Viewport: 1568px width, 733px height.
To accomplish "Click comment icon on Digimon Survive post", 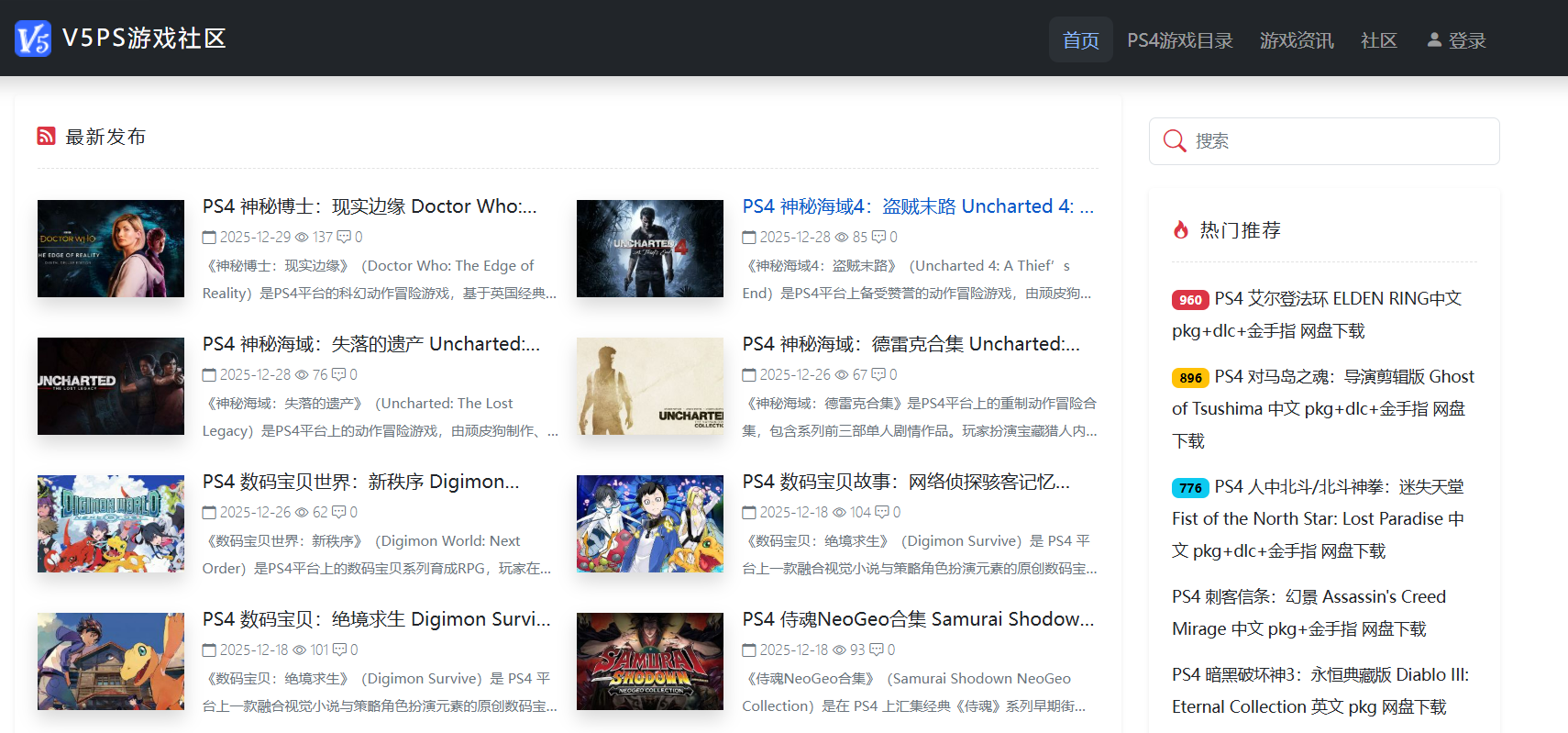I will click(x=339, y=650).
